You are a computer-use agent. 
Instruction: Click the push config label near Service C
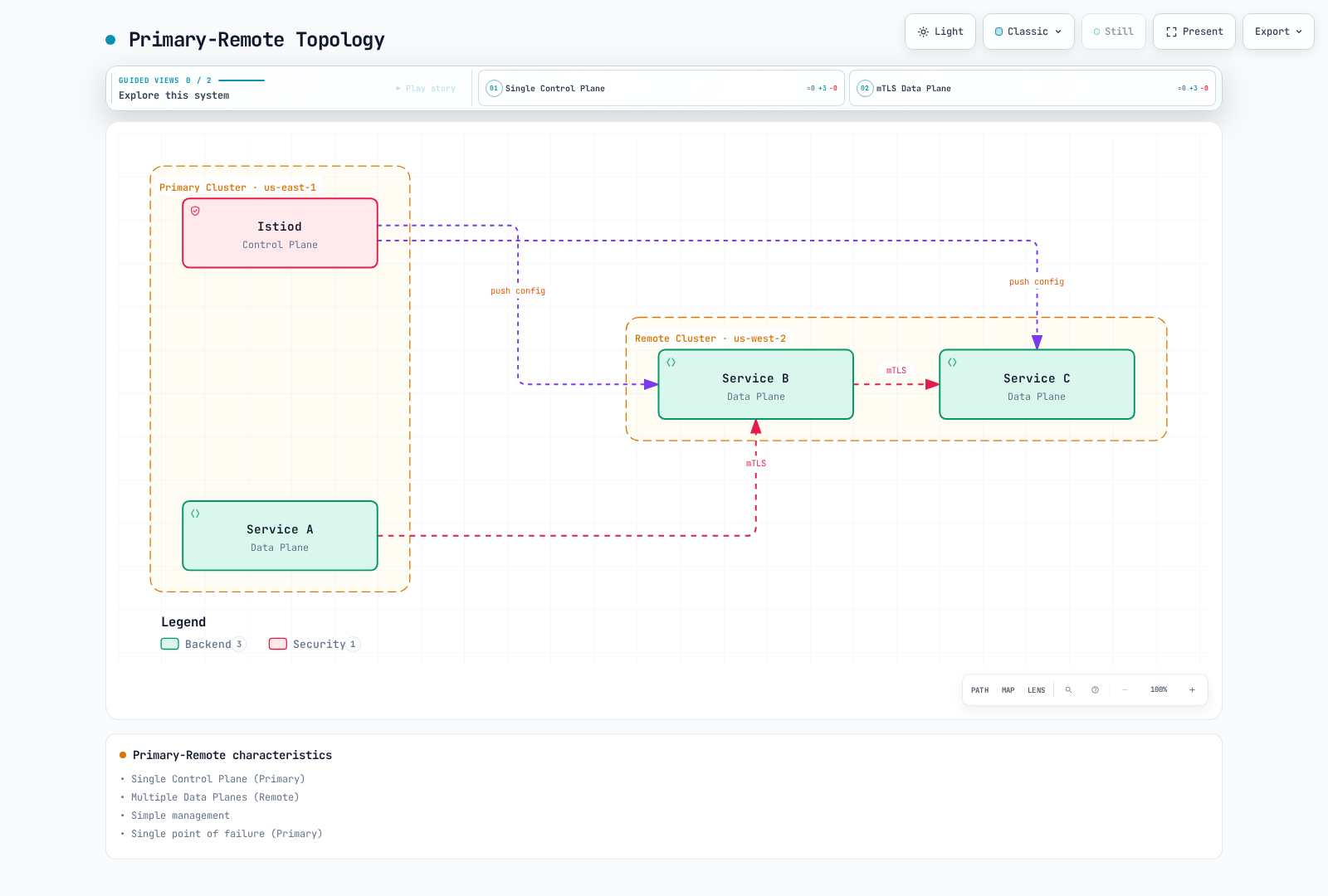(x=1037, y=282)
